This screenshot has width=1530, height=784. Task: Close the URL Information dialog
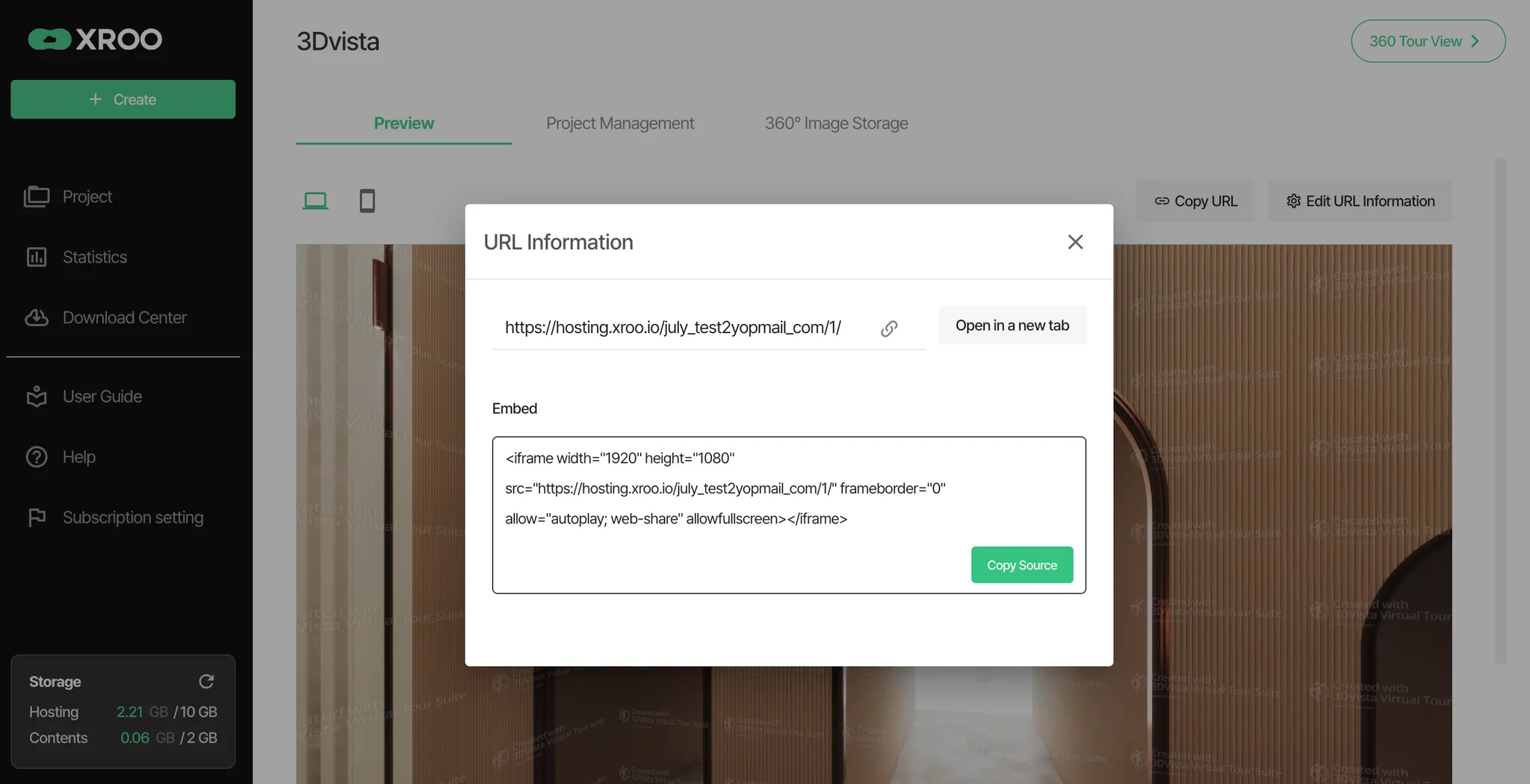click(1075, 242)
